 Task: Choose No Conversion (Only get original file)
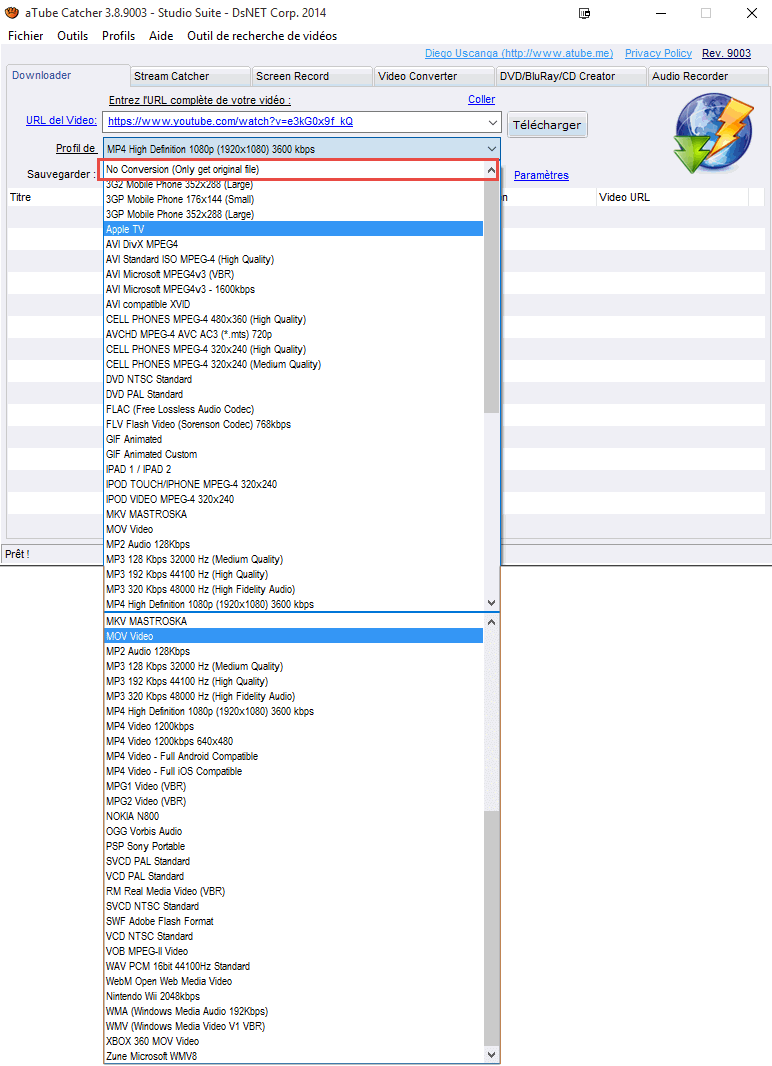[294, 169]
